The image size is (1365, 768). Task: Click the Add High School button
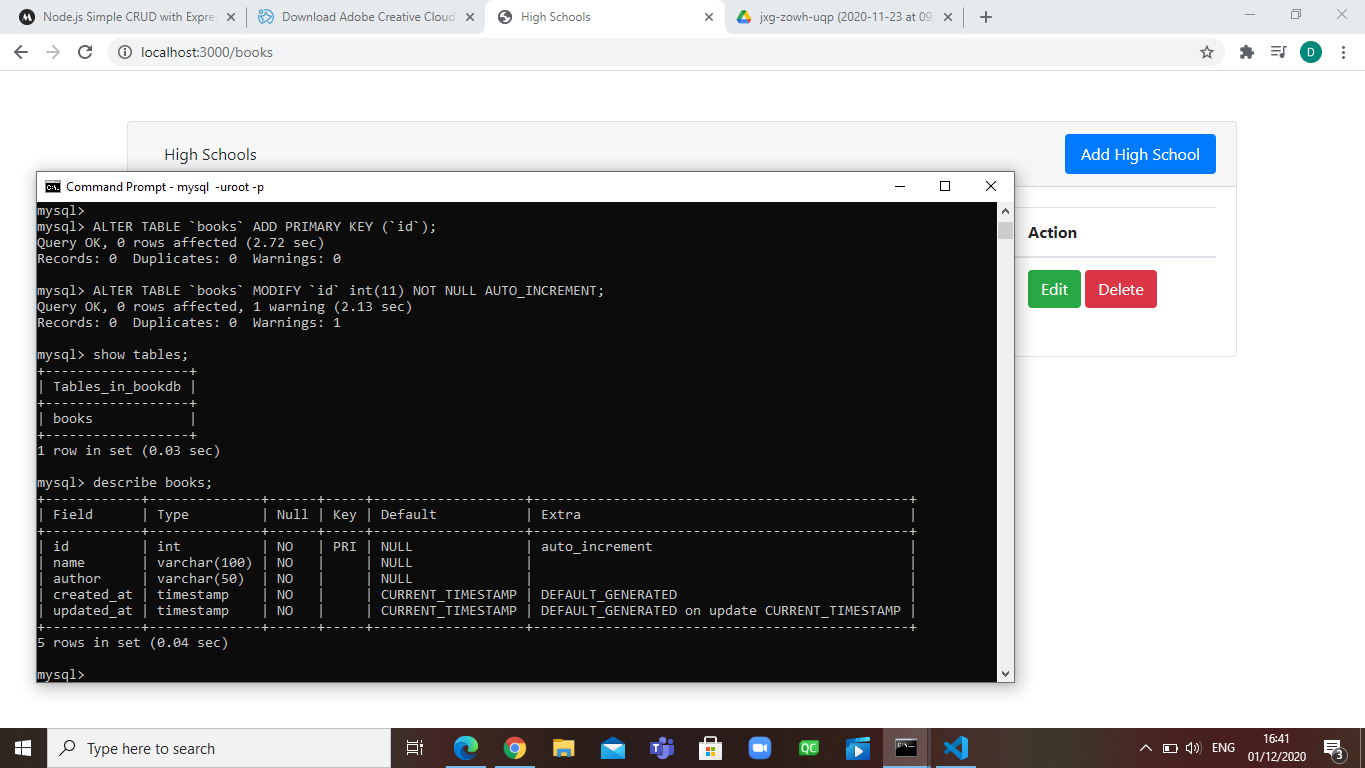[x=1140, y=154]
